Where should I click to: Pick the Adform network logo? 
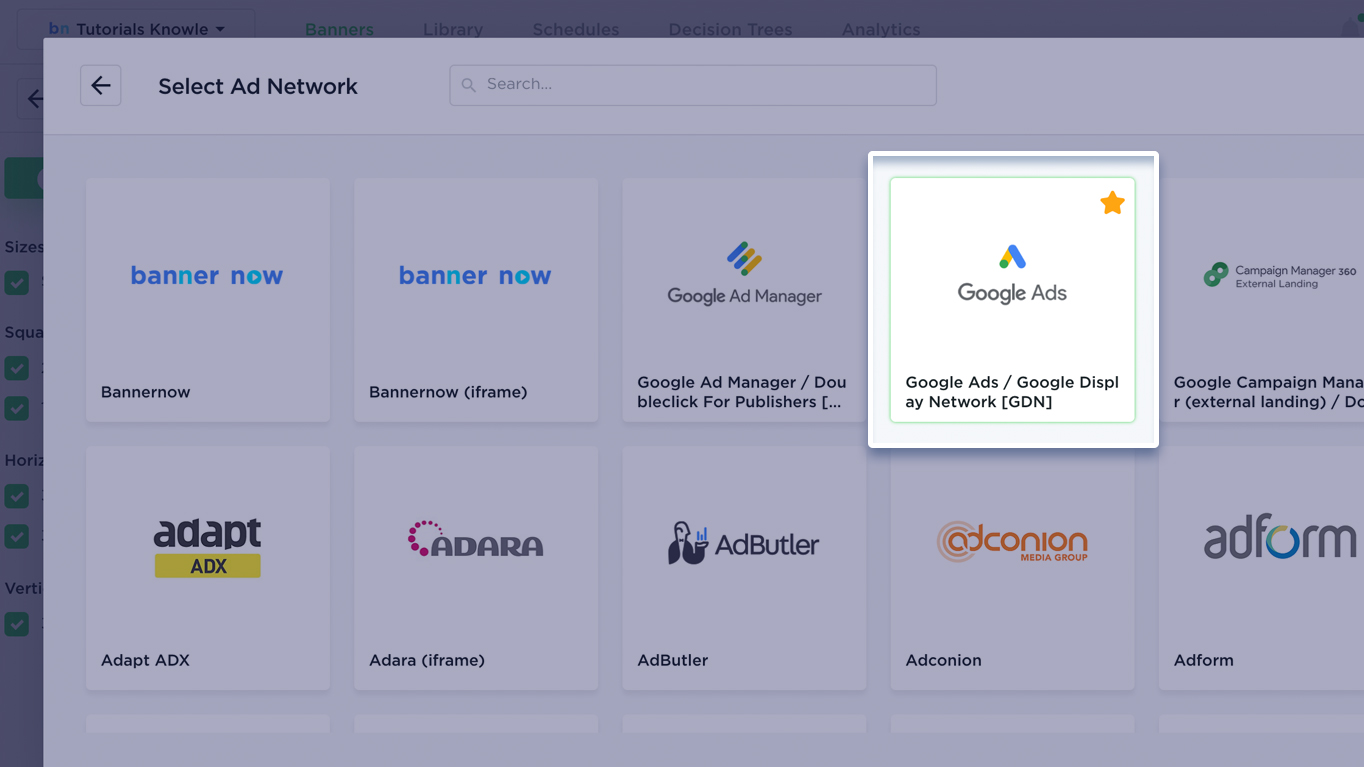pyautogui.click(x=1278, y=540)
